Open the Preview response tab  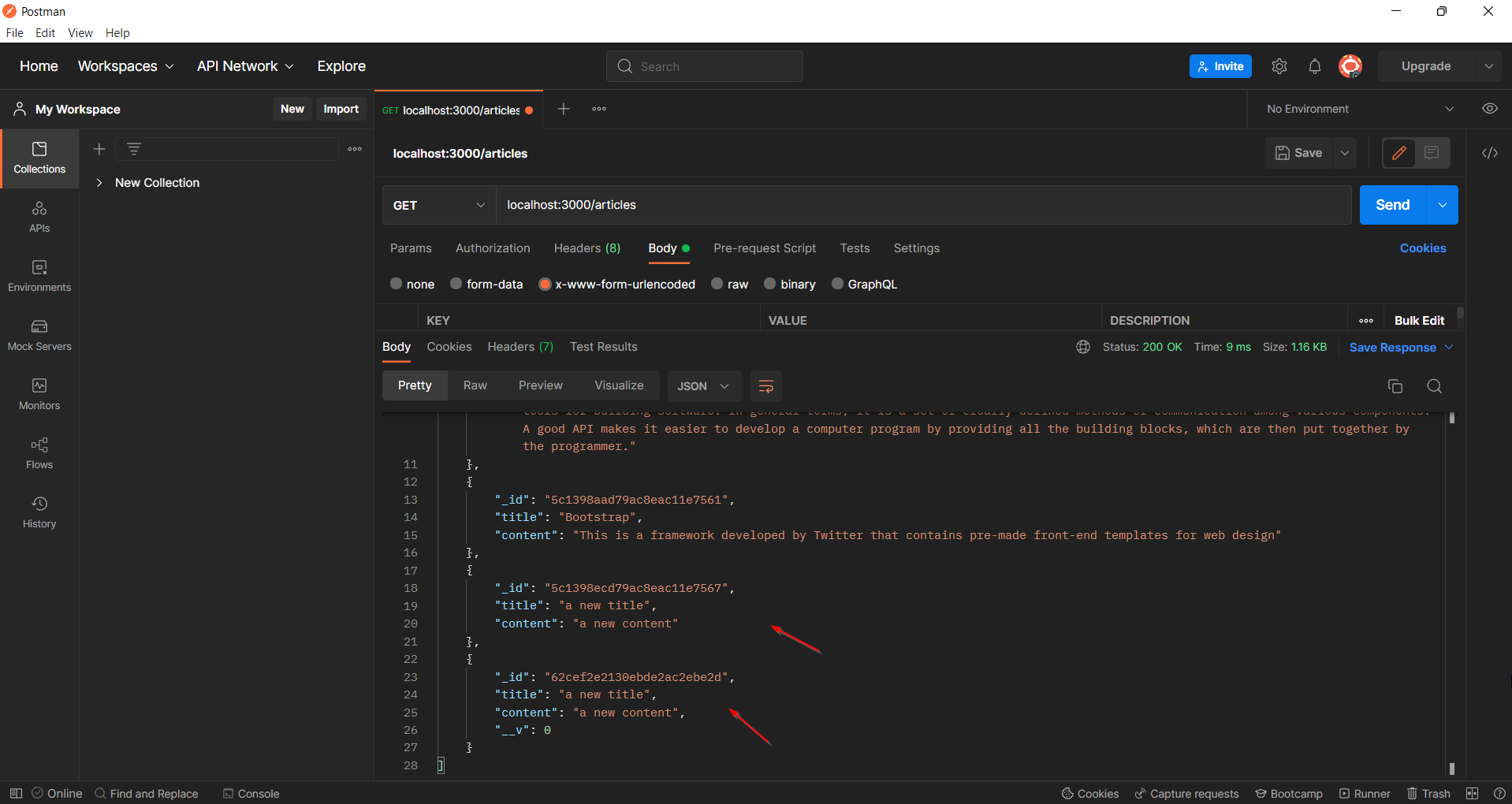click(540, 385)
